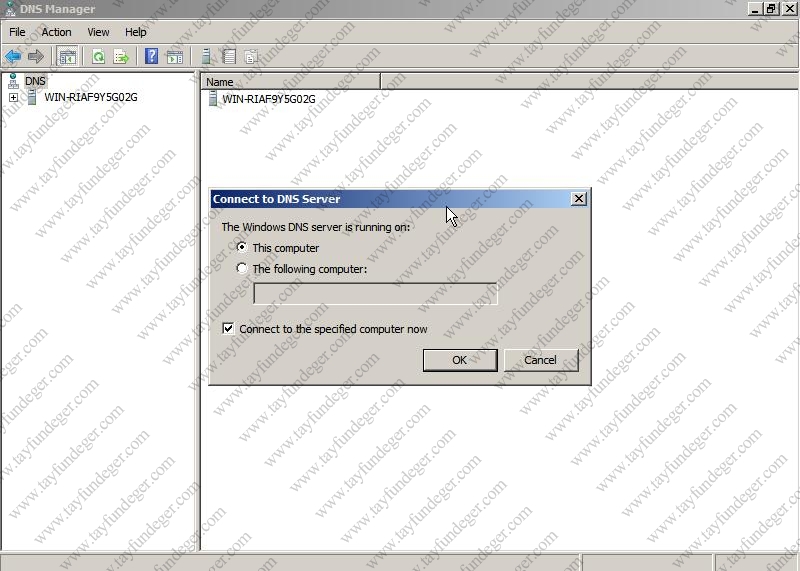This screenshot has width=800, height=571.
Task: Click the server icon in the Name list row
Action: coord(213,98)
